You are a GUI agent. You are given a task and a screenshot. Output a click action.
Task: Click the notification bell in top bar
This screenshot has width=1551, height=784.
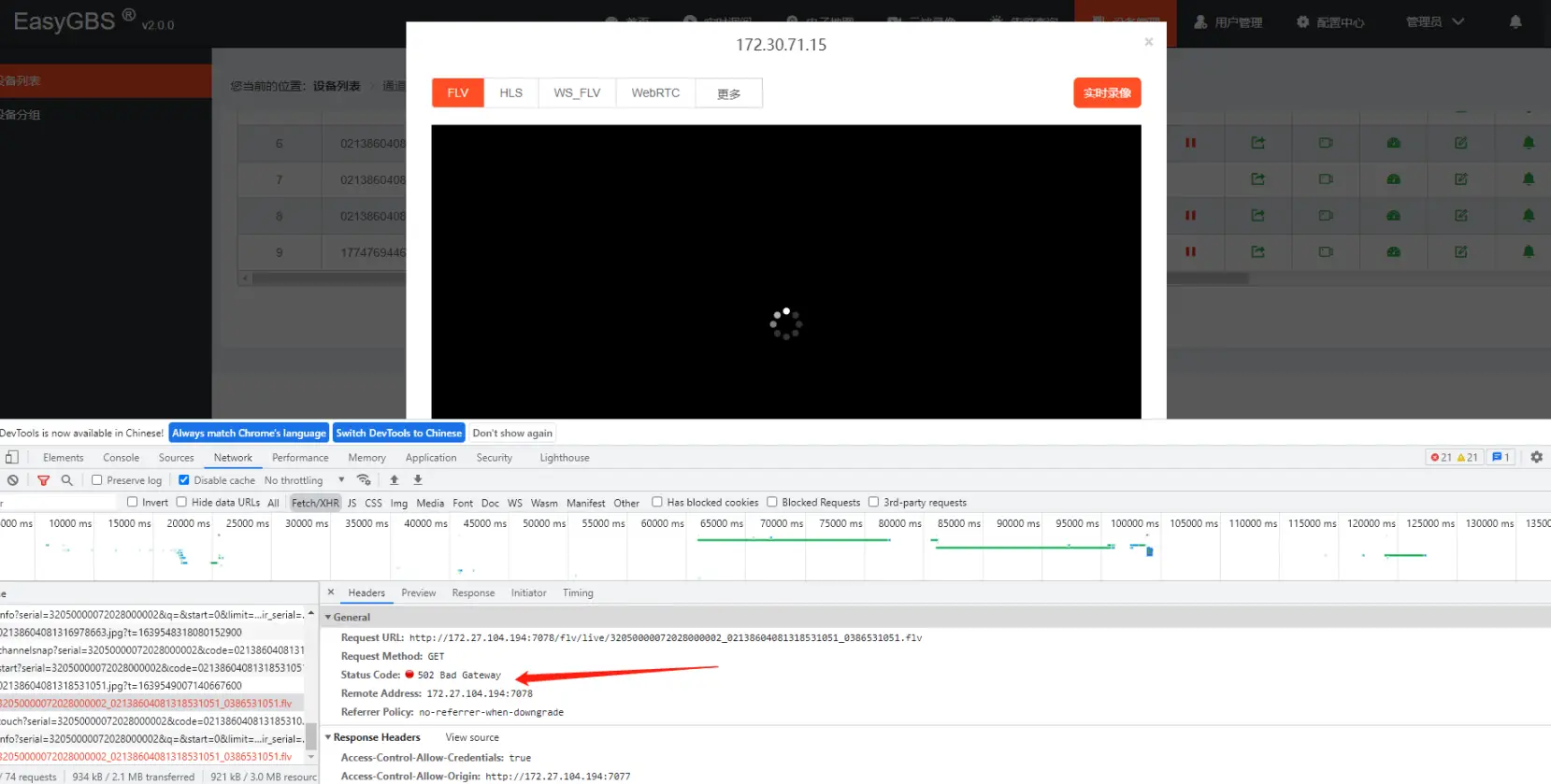point(1515,21)
